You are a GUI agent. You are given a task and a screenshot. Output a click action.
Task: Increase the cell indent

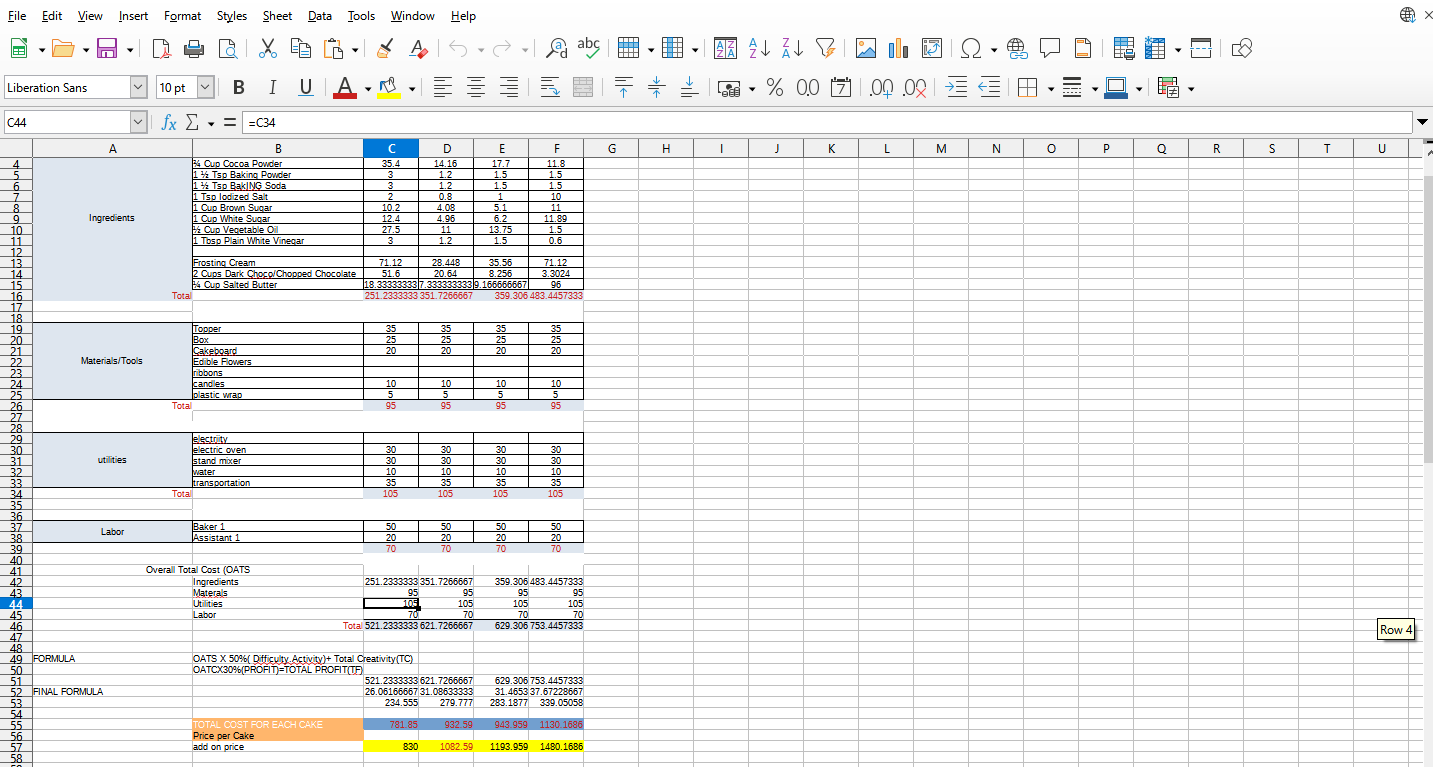pyautogui.click(x=955, y=88)
